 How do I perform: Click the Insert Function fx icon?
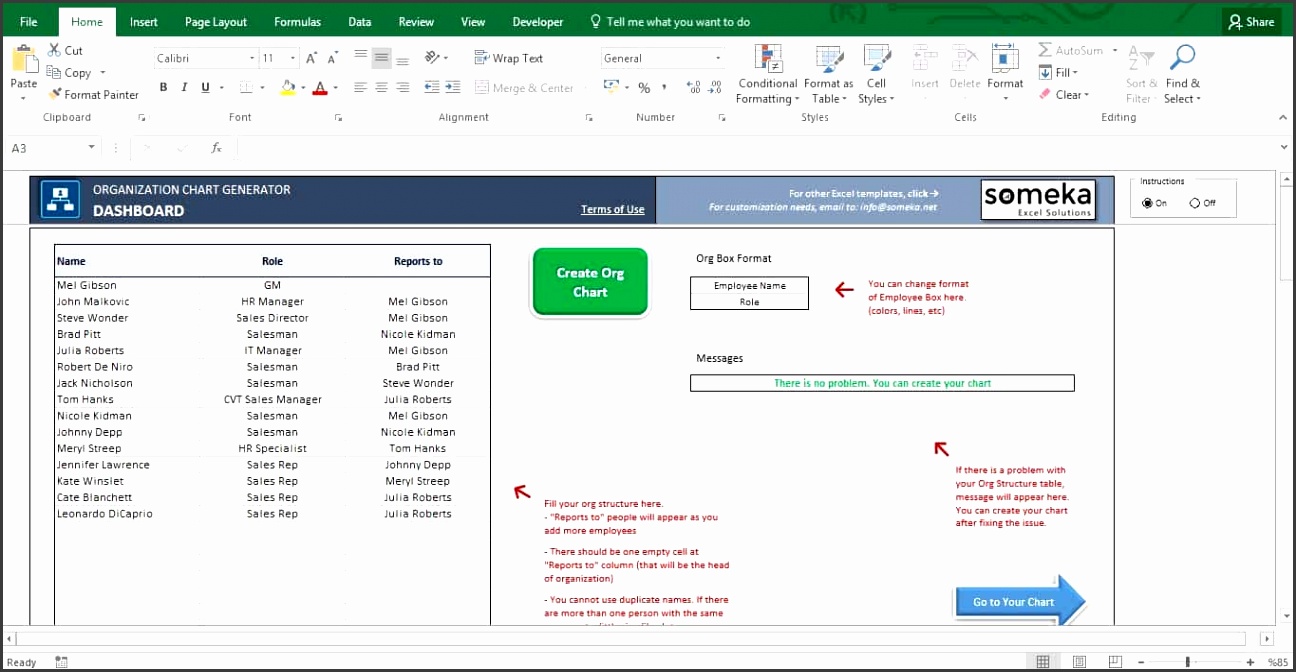(x=216, y=148)
